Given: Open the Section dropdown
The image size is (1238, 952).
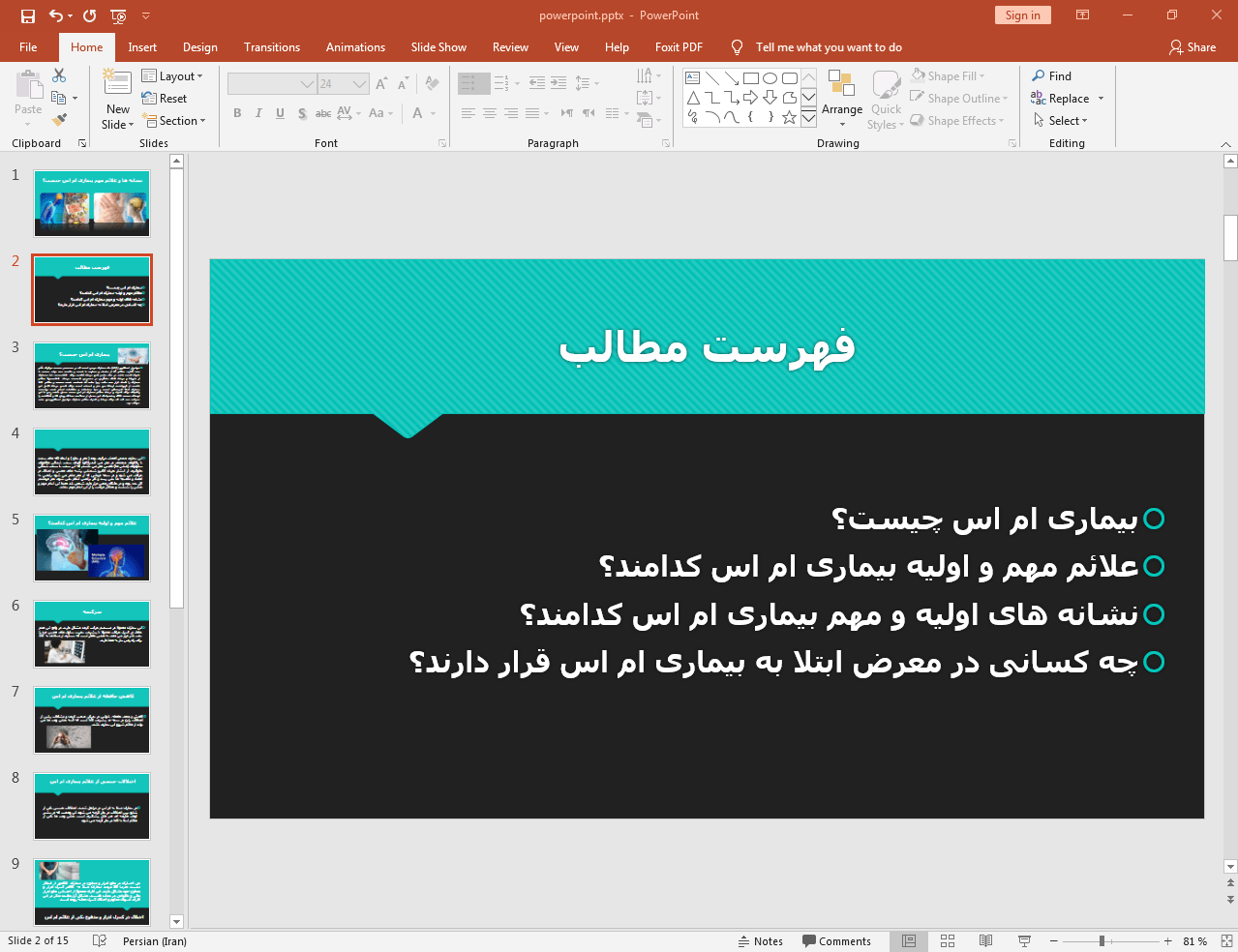Looking at the screenshot, I should (x=174, y=121).
